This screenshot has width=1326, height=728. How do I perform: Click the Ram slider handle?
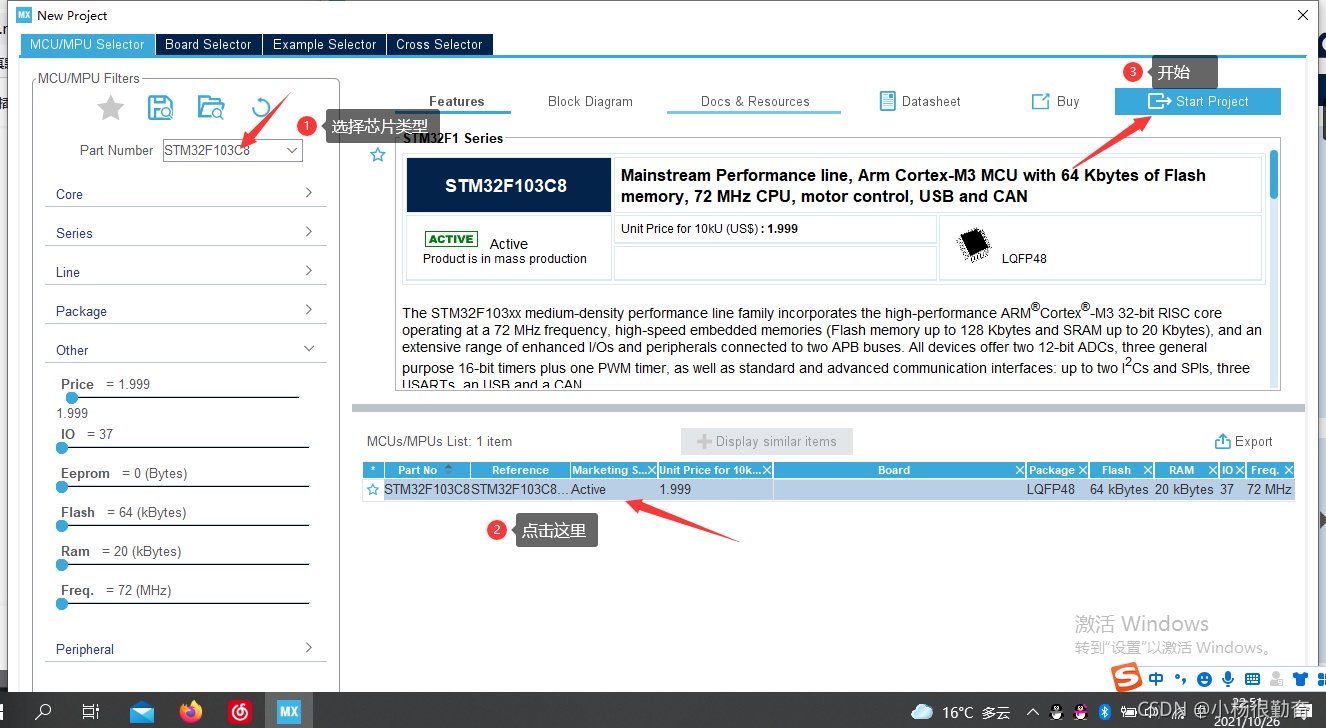click(62, 564)
